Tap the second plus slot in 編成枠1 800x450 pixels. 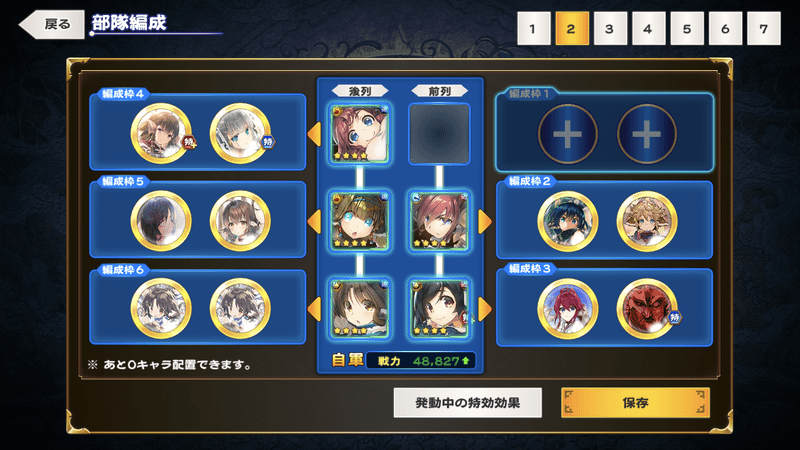pyautogui.click(x=647, y=134)
